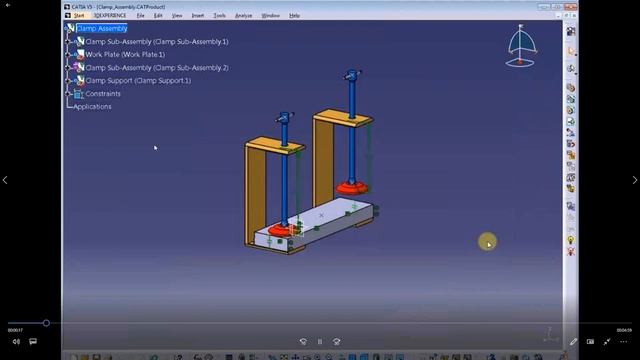Click the Clamp Support part icon
The width and height of the screenshot is (640, 360).
[79, 81]
